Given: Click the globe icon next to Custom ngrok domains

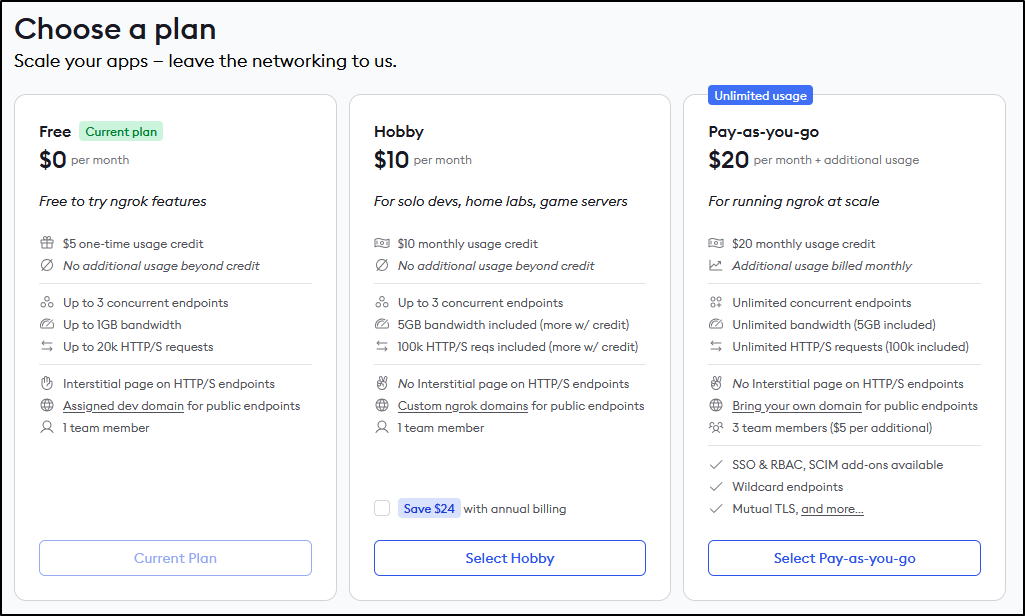Looking at the screenshot, I should pyautogui.click(x=382, y=406).
